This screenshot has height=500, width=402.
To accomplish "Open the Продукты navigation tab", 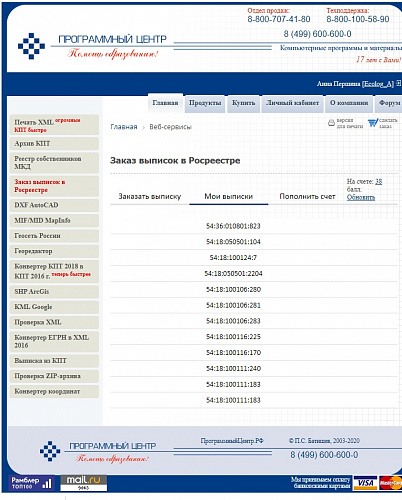I will click(x=205, y=104).
